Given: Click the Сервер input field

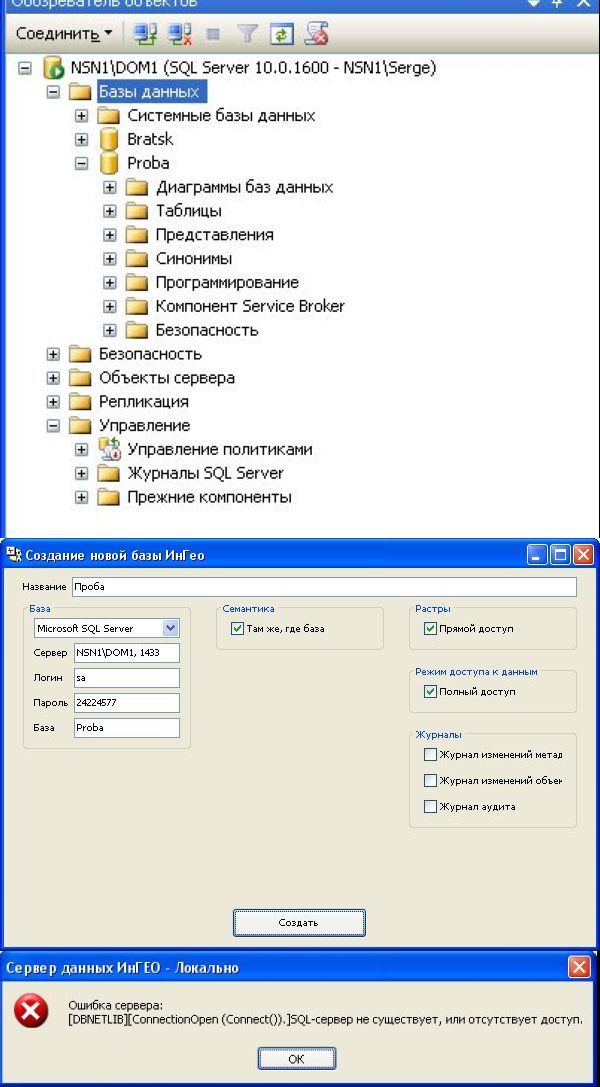Looking at the screenshot, I should pyautogui.click(x=127, y=653).
